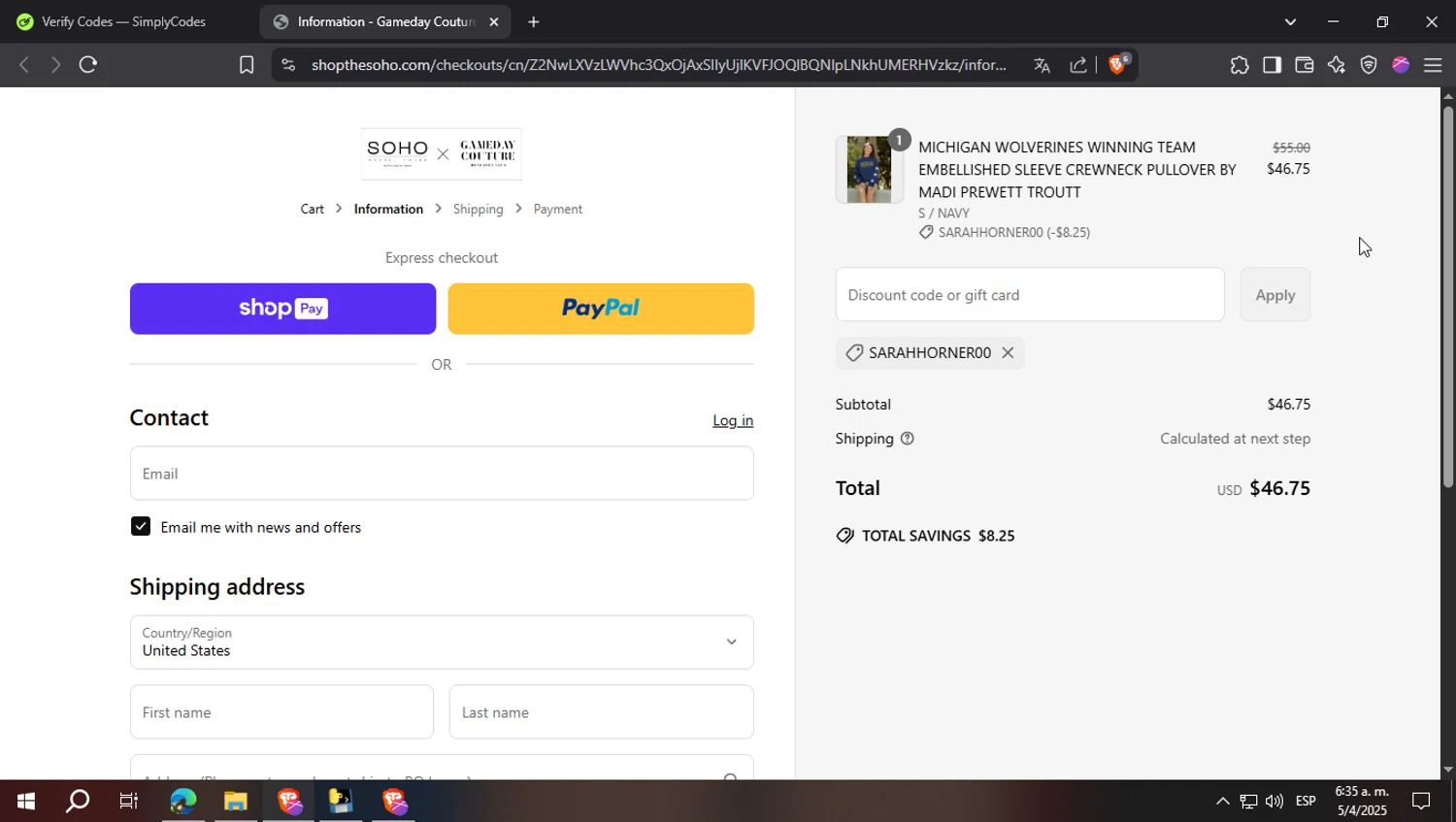
Task: Open a new browser tab
Action: click(533, 21)
